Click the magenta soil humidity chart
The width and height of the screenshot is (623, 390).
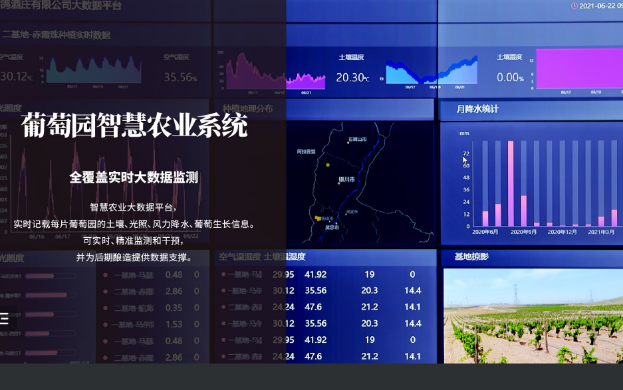pyautogui.click(x=579, y=68)
